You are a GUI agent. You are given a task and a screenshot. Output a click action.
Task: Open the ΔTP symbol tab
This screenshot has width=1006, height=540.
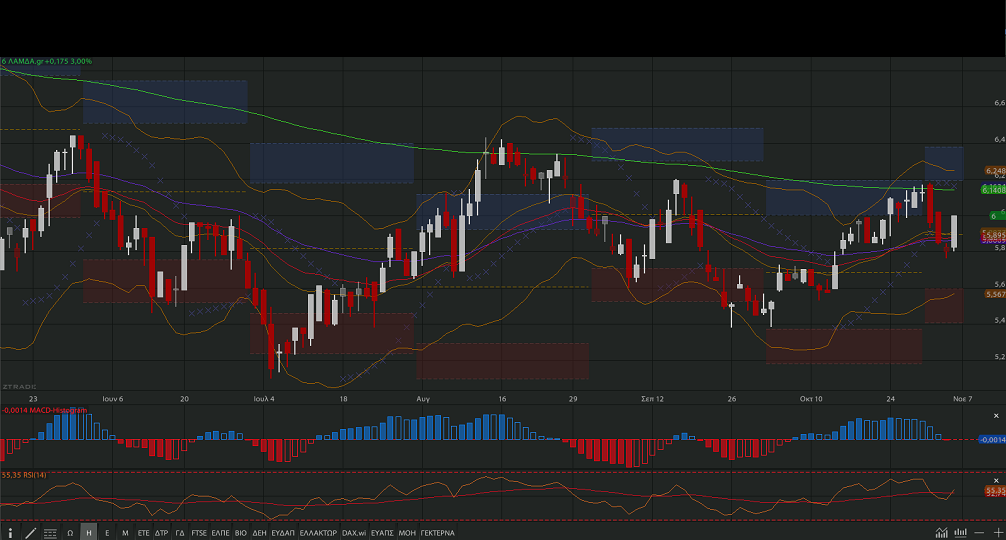point(161,532)
